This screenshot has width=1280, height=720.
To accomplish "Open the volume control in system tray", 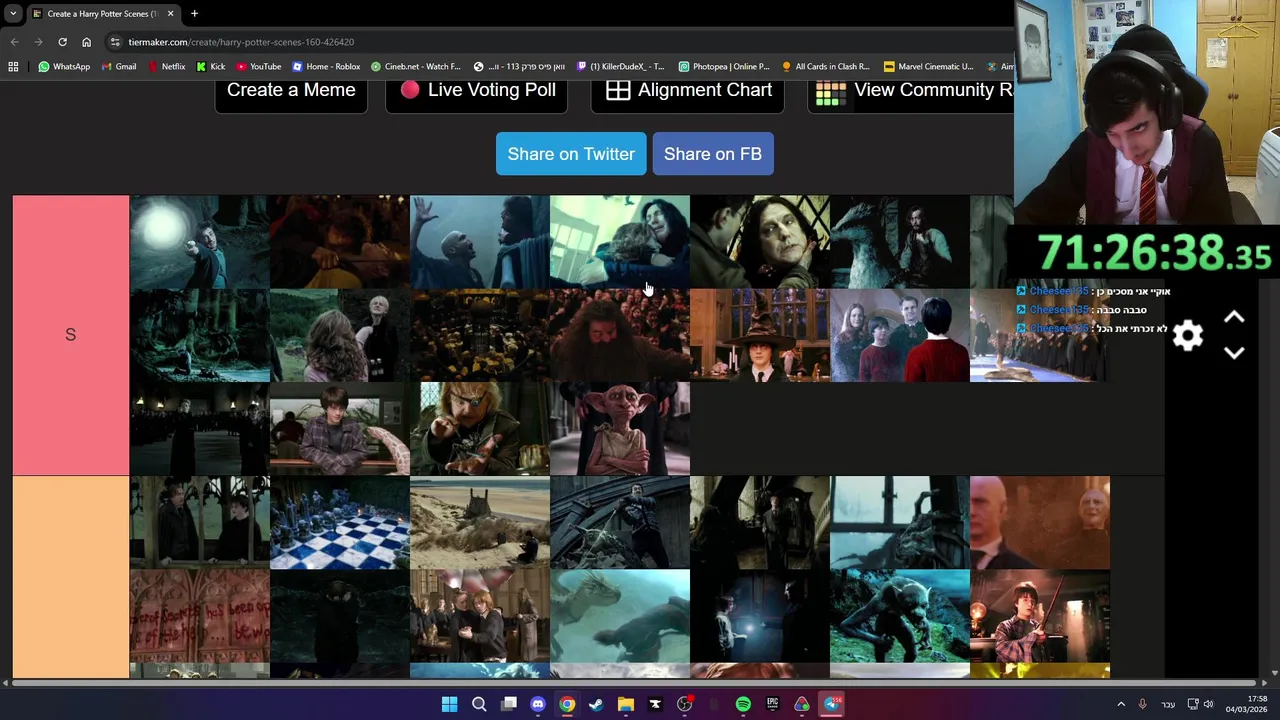I will tap(1208, 704).
